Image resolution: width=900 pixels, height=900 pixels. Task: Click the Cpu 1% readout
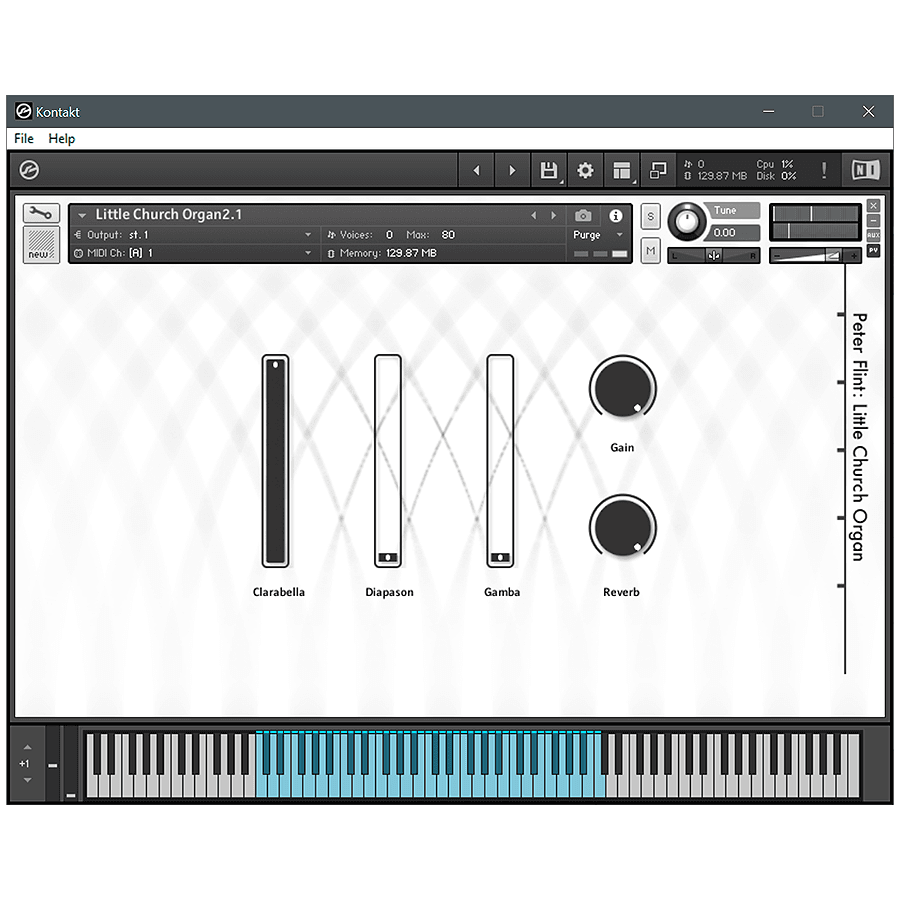point(775,164)
